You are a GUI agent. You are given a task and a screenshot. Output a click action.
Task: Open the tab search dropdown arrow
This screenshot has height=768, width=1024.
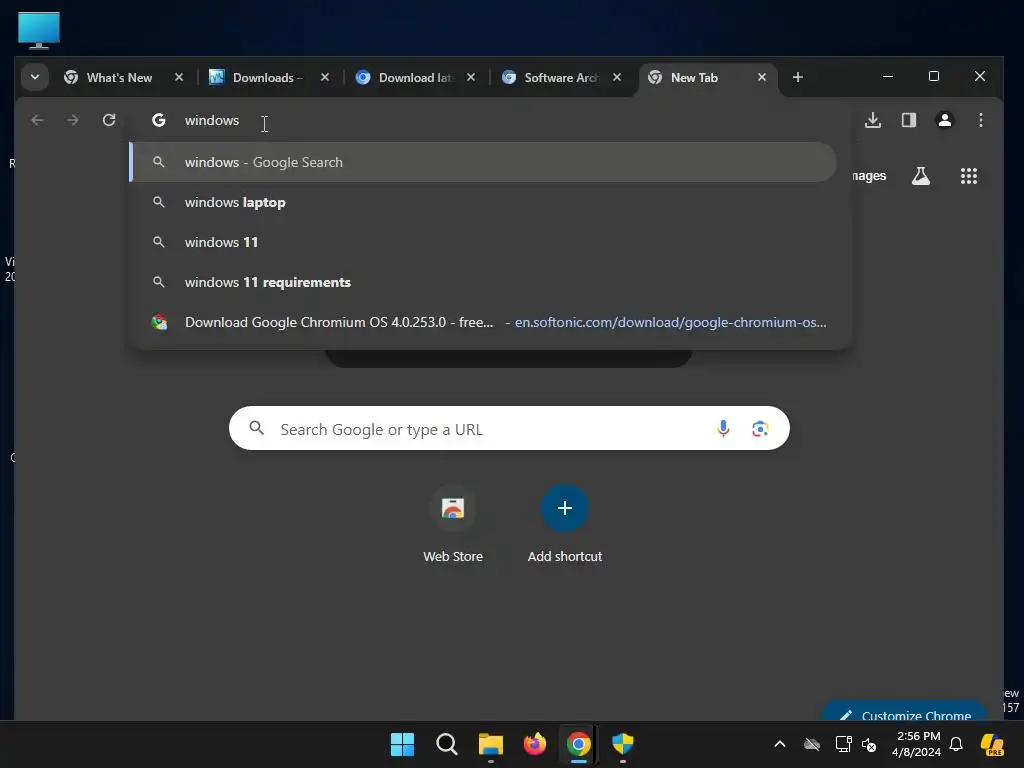pyautogui.click(x=35, y=77)
